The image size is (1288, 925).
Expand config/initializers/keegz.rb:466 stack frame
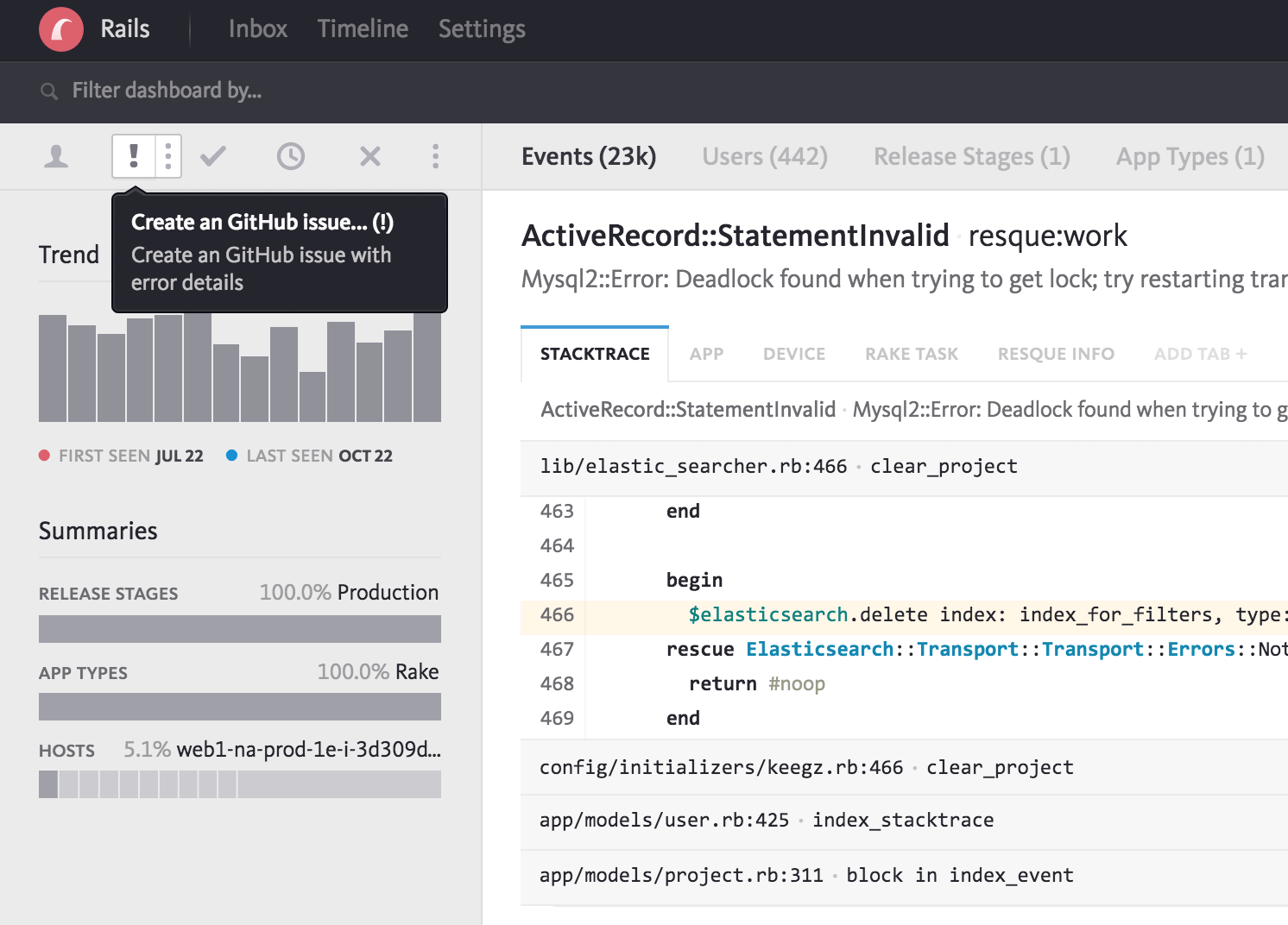(x=904, y=768)
